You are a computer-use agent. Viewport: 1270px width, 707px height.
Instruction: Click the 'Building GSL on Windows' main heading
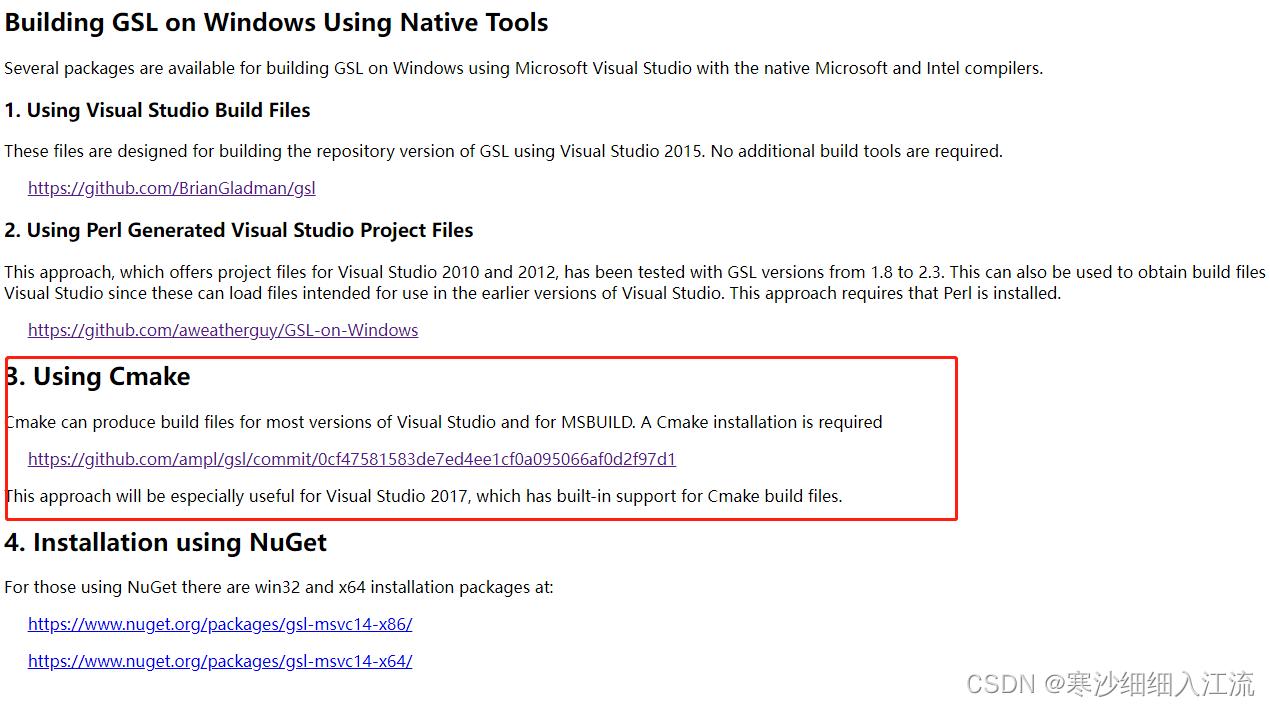(276, 22)
